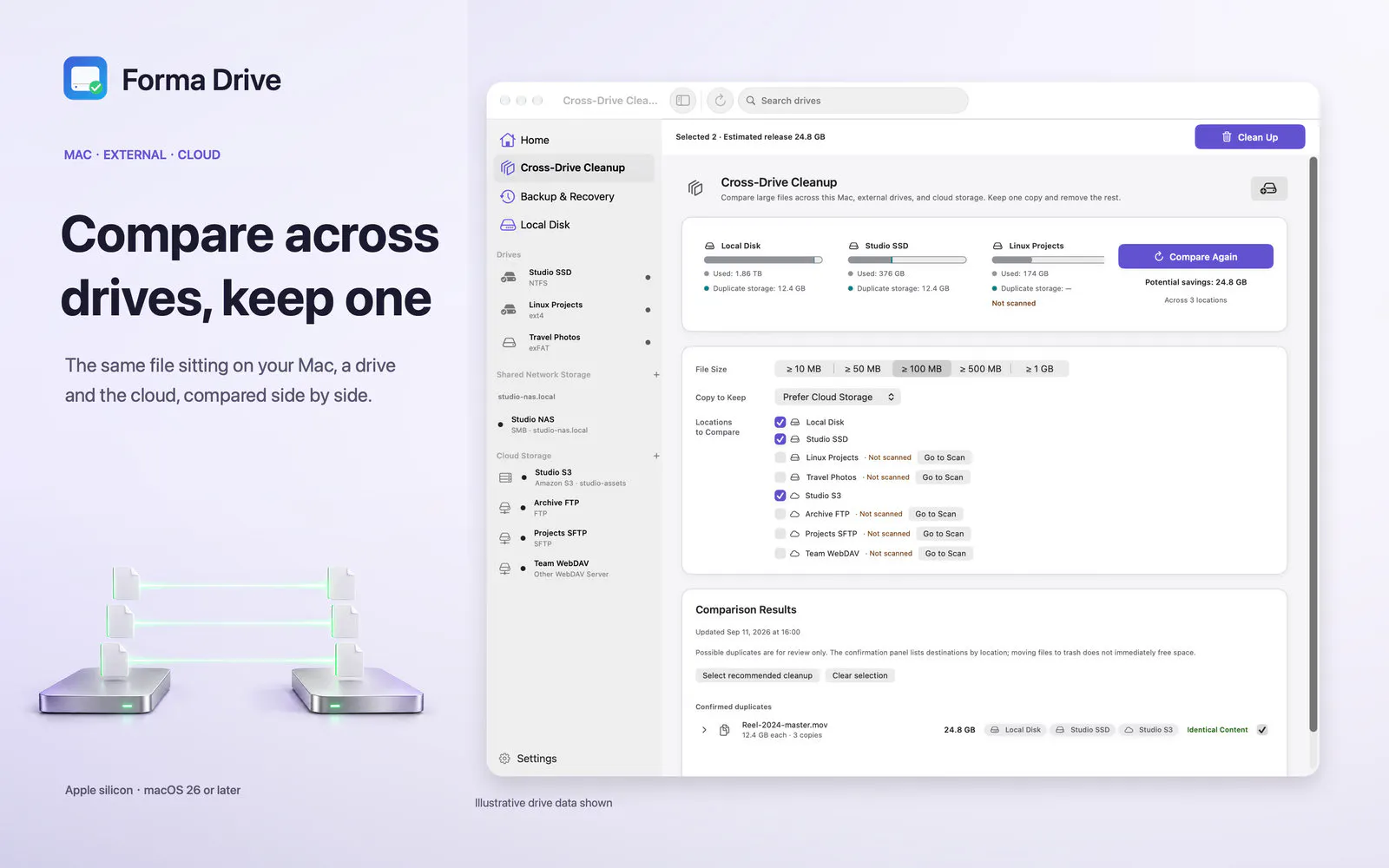This screenshot has width=1389, height=868.
Task: Open Settings from the sidebar bottom
Action: pyautogui.click(x=528, y=759)
